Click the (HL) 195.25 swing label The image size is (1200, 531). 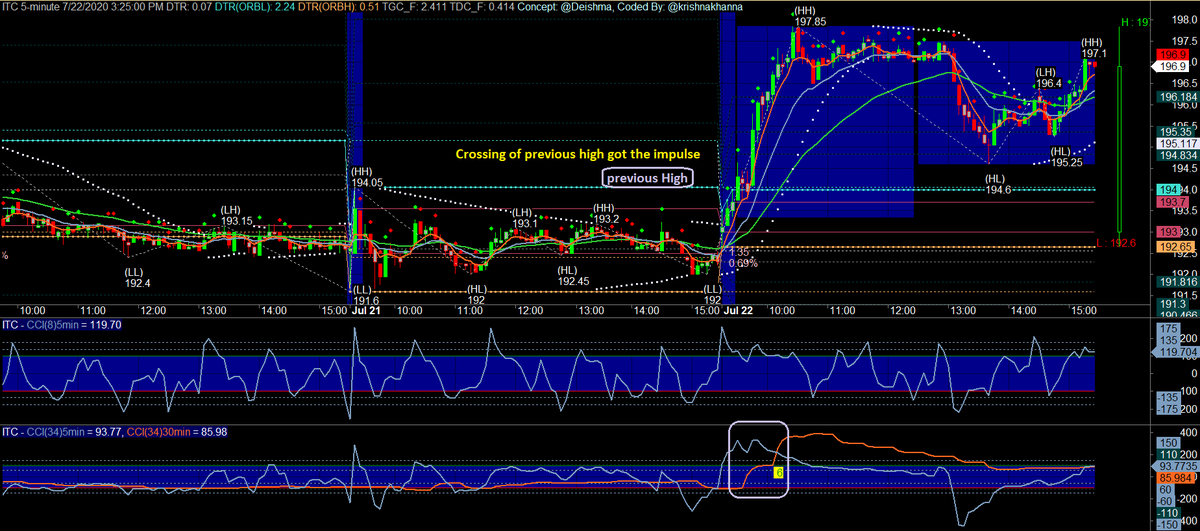(x=1067, y=156)
